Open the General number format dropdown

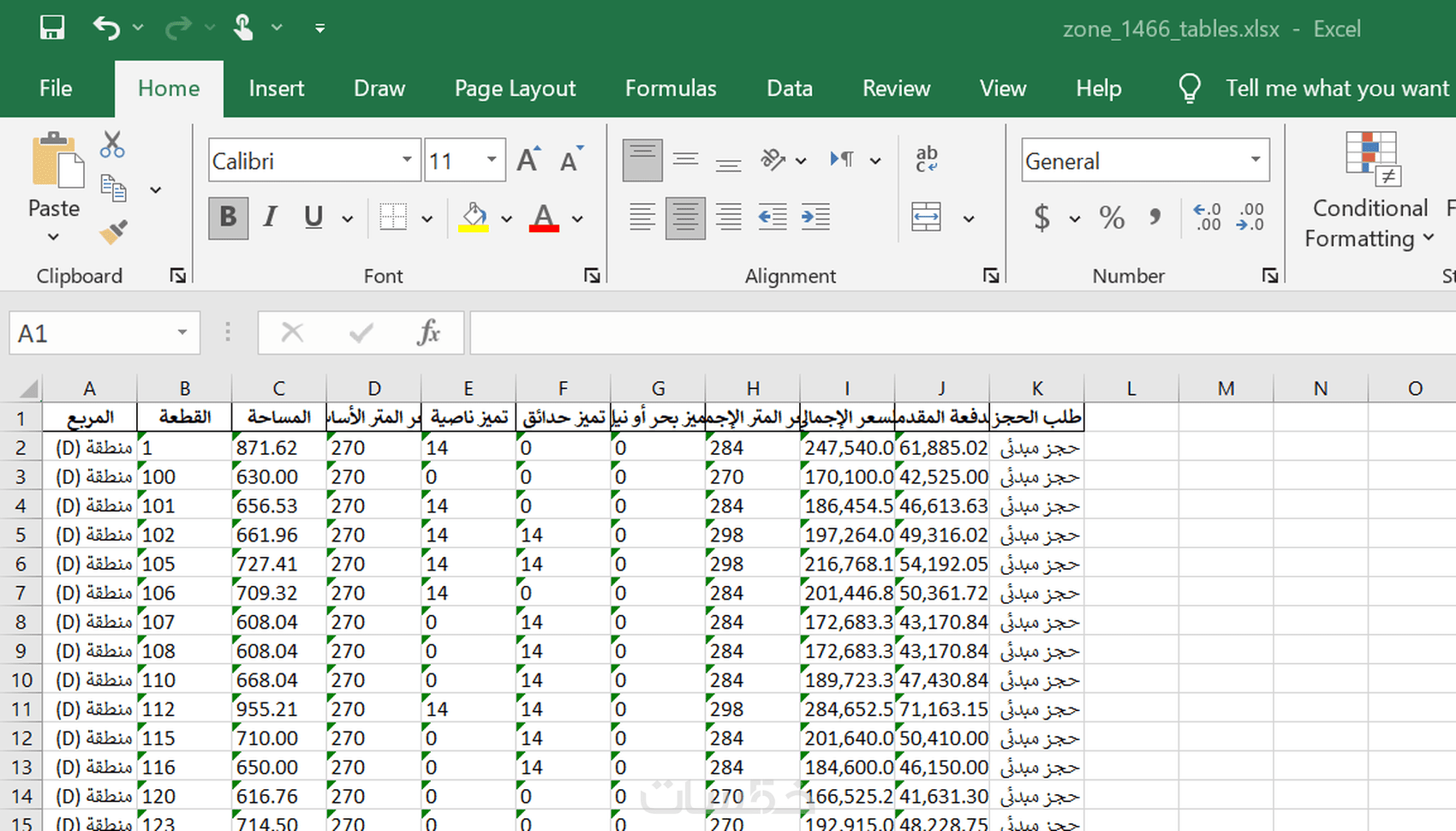click(x=1255, y=160)
